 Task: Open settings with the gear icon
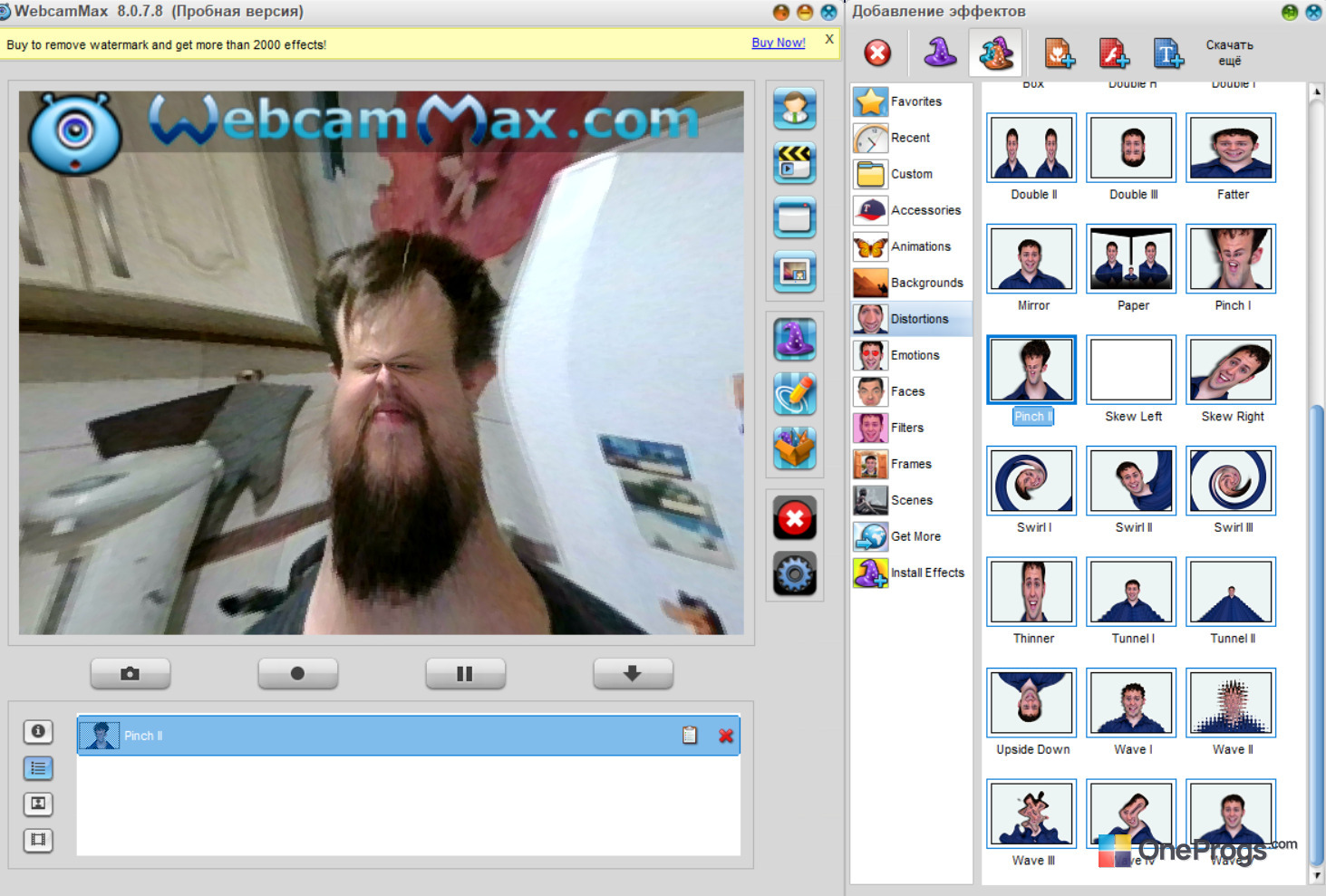795,573
